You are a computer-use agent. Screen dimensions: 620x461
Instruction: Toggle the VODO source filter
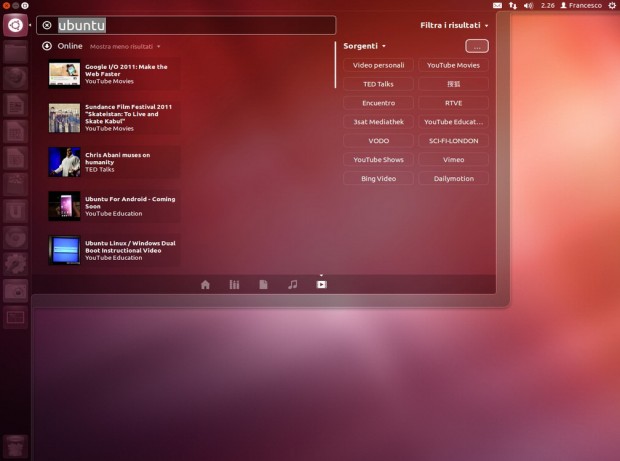(x=378, y=141)
